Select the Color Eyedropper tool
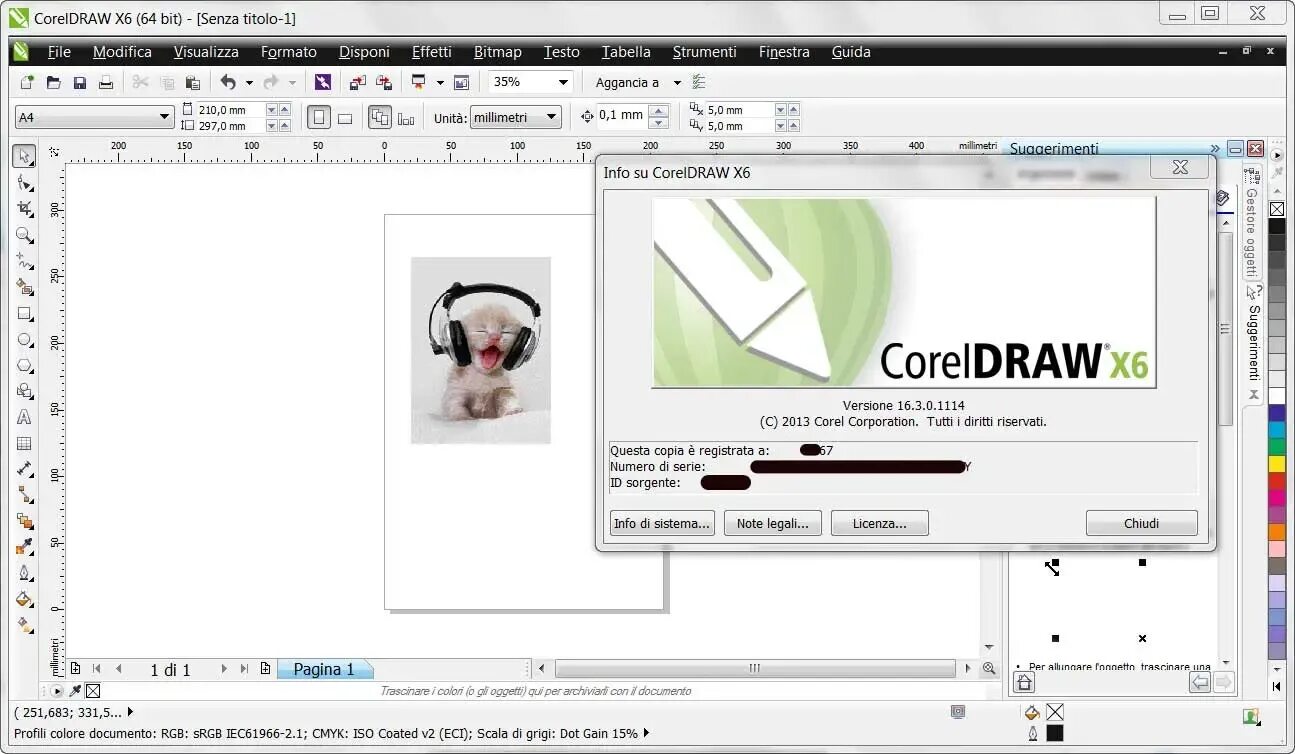Image resolution: width=1295 pixels, height=754 pixels. pyautogui.click(x=25, y=547)
